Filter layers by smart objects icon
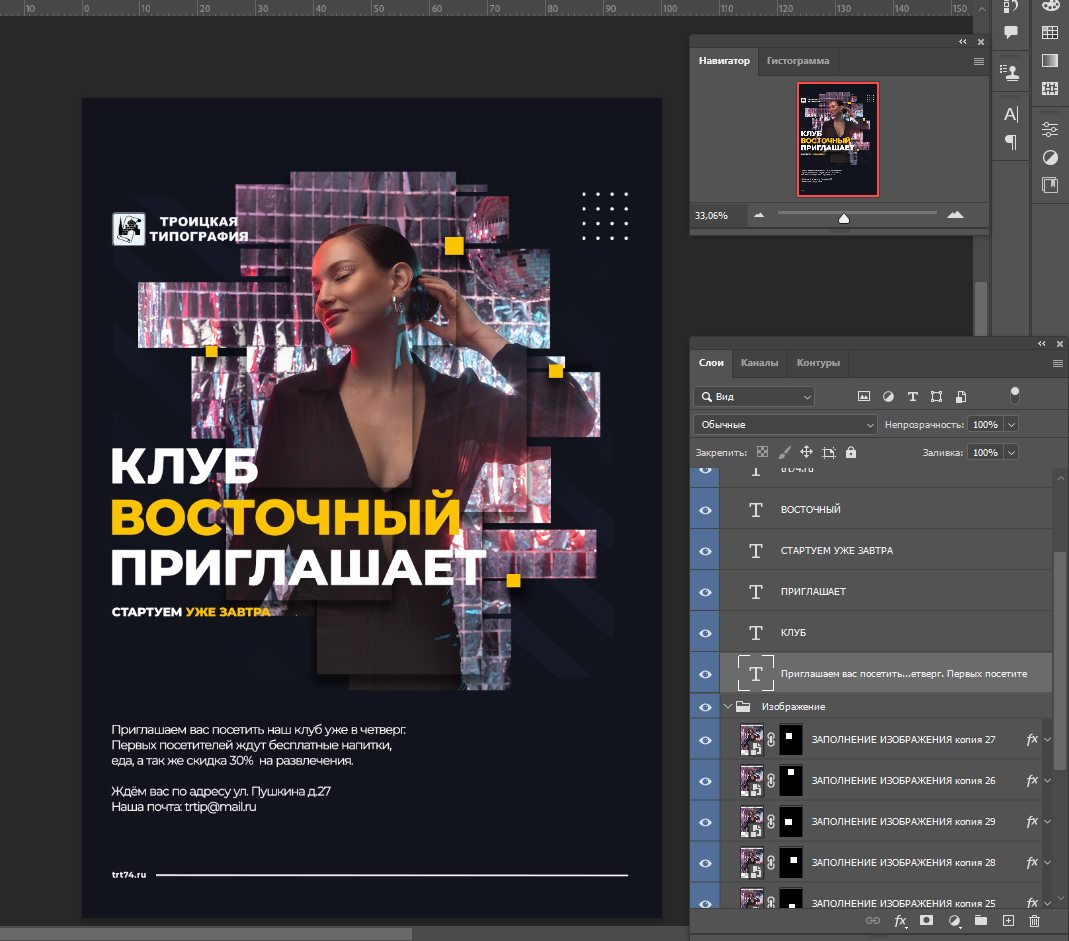Screen dimensions: 1069x941 961,396
